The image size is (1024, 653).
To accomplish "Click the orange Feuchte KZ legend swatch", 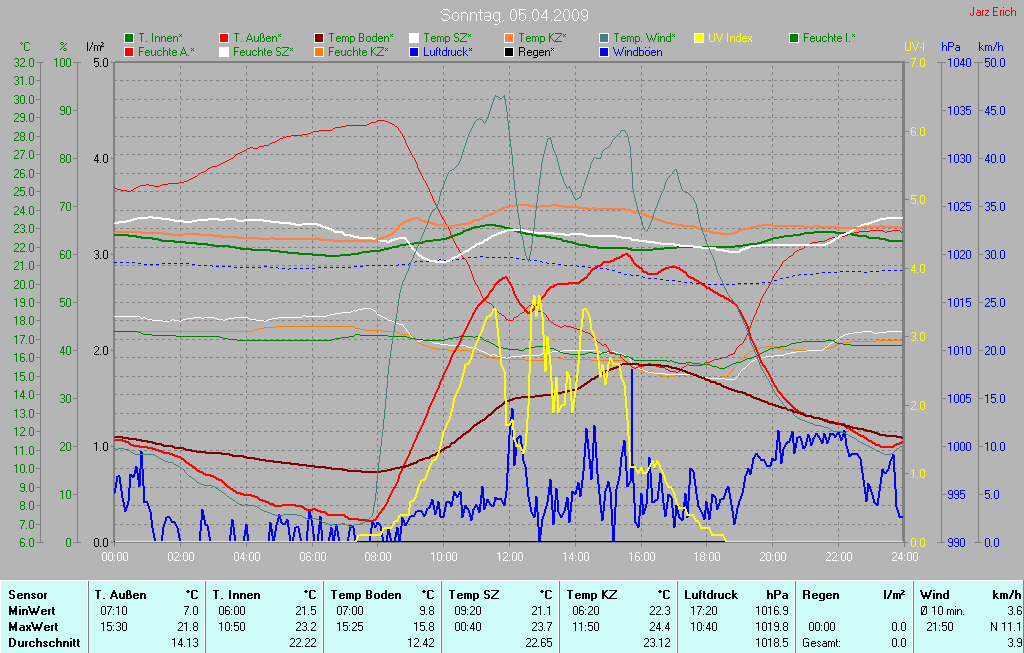I will pyautogui.click(x=319, y=52).
